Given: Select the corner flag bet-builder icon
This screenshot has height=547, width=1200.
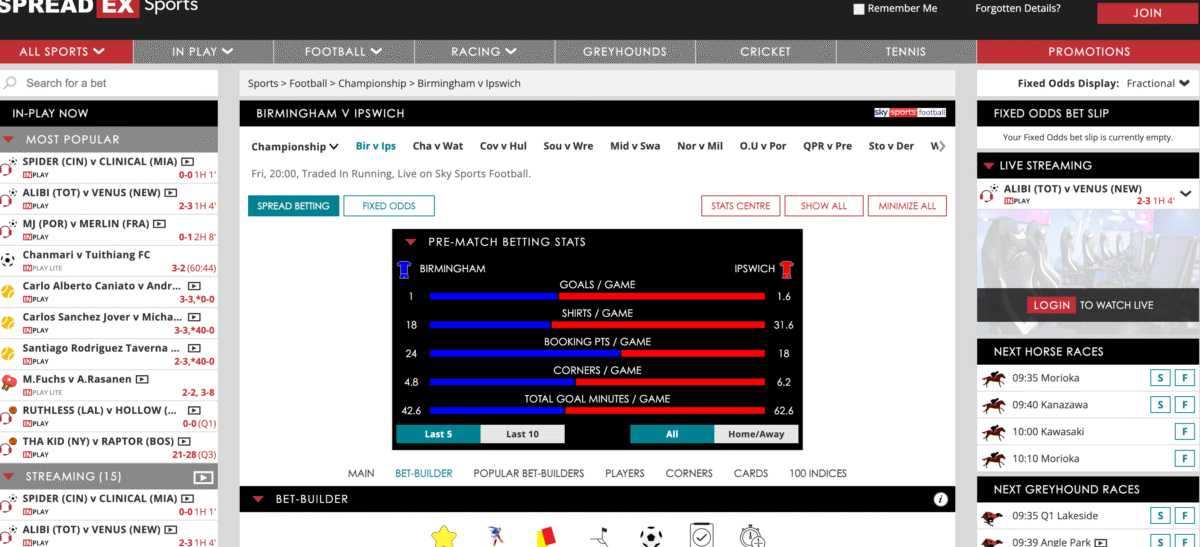Looking at the screenshot, I should [x=599, y=537].
